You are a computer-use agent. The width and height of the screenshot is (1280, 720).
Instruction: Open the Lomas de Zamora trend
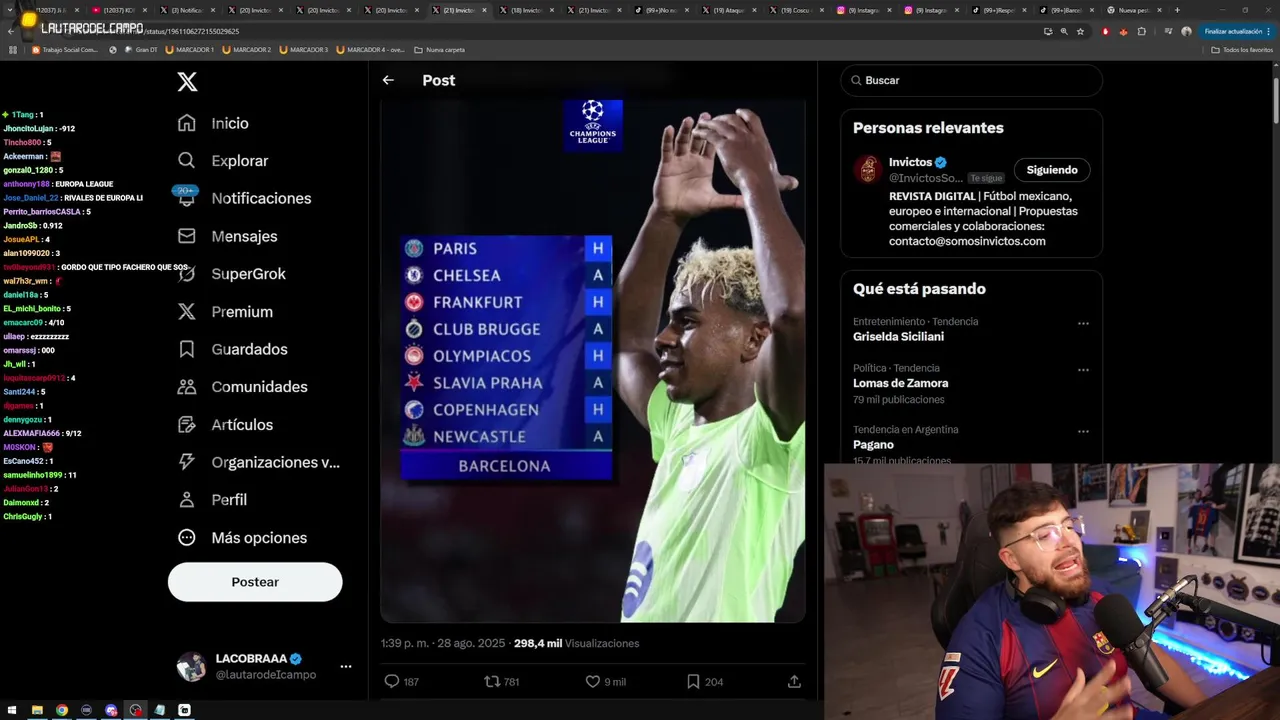(900, 383)
